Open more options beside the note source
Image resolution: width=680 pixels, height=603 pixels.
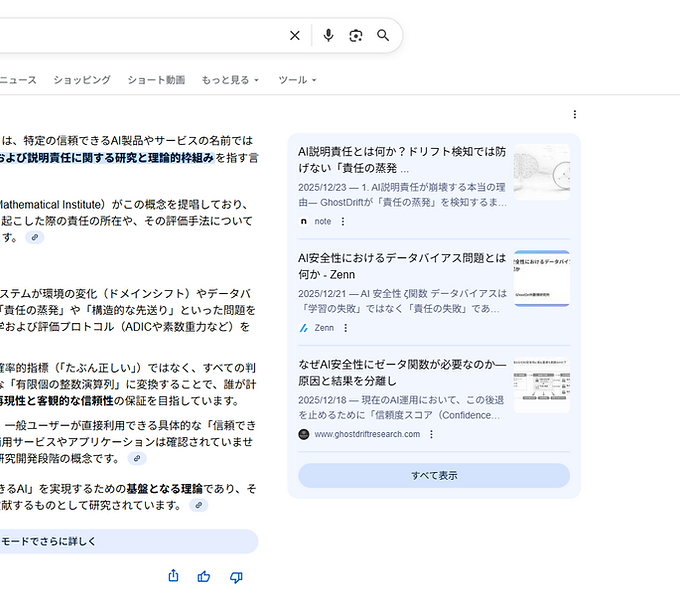point(343,221)
